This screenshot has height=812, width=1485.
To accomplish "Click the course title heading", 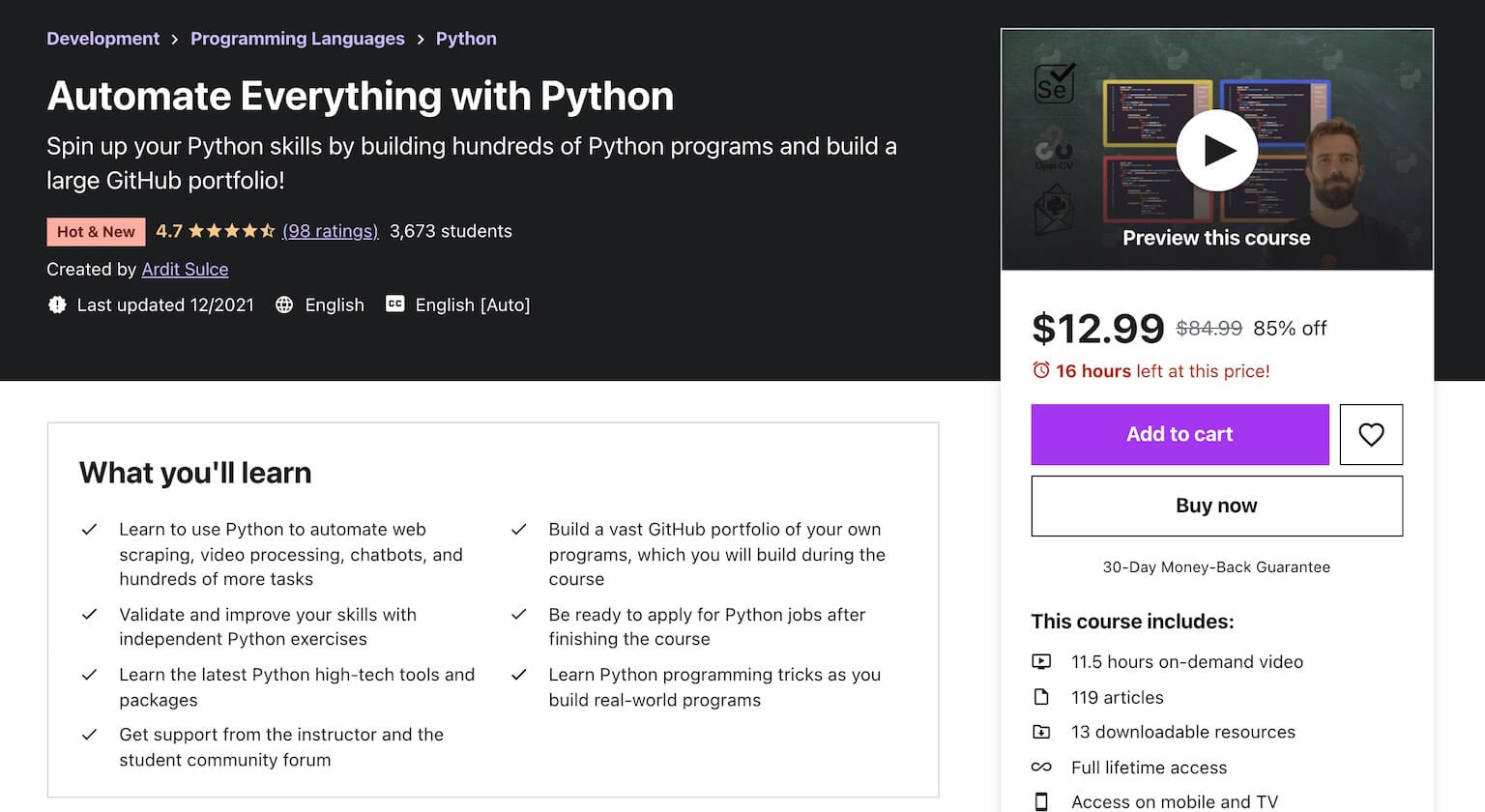I will (x=361, y=96).
